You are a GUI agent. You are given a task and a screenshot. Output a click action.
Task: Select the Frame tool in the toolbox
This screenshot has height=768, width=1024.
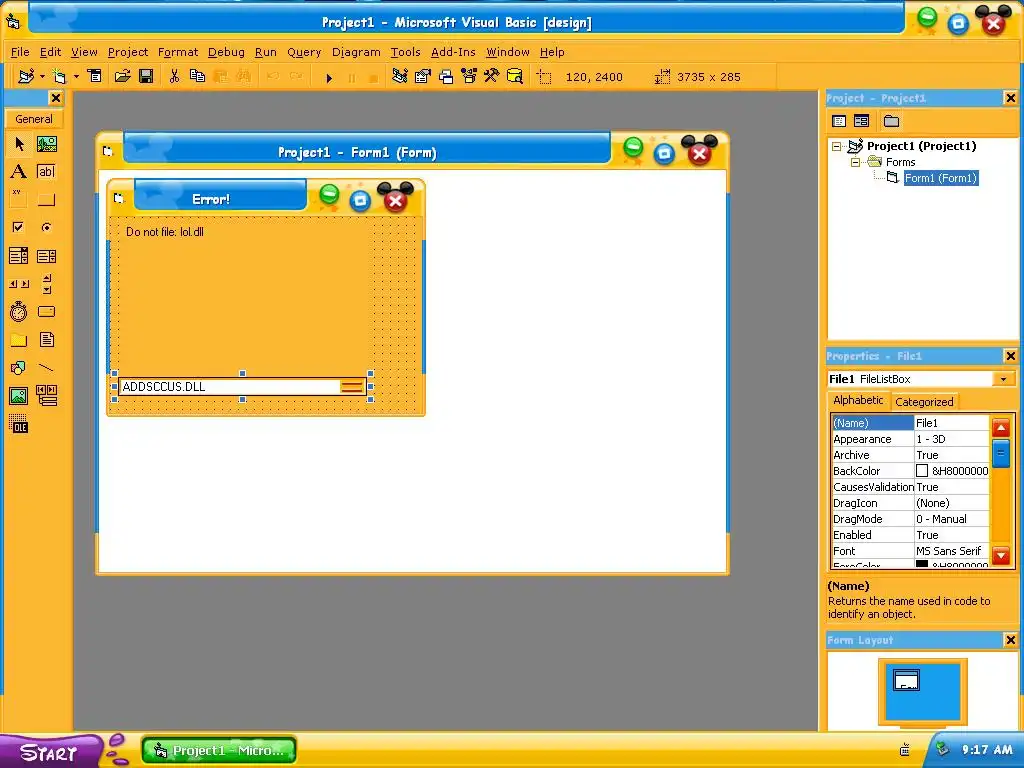tap(19, 199)
